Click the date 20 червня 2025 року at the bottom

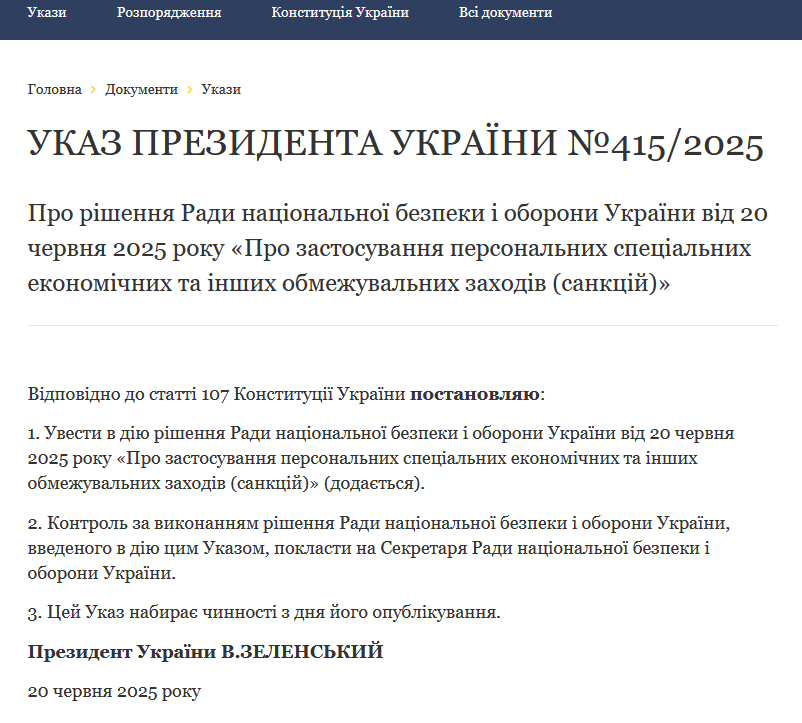point(114,691)
